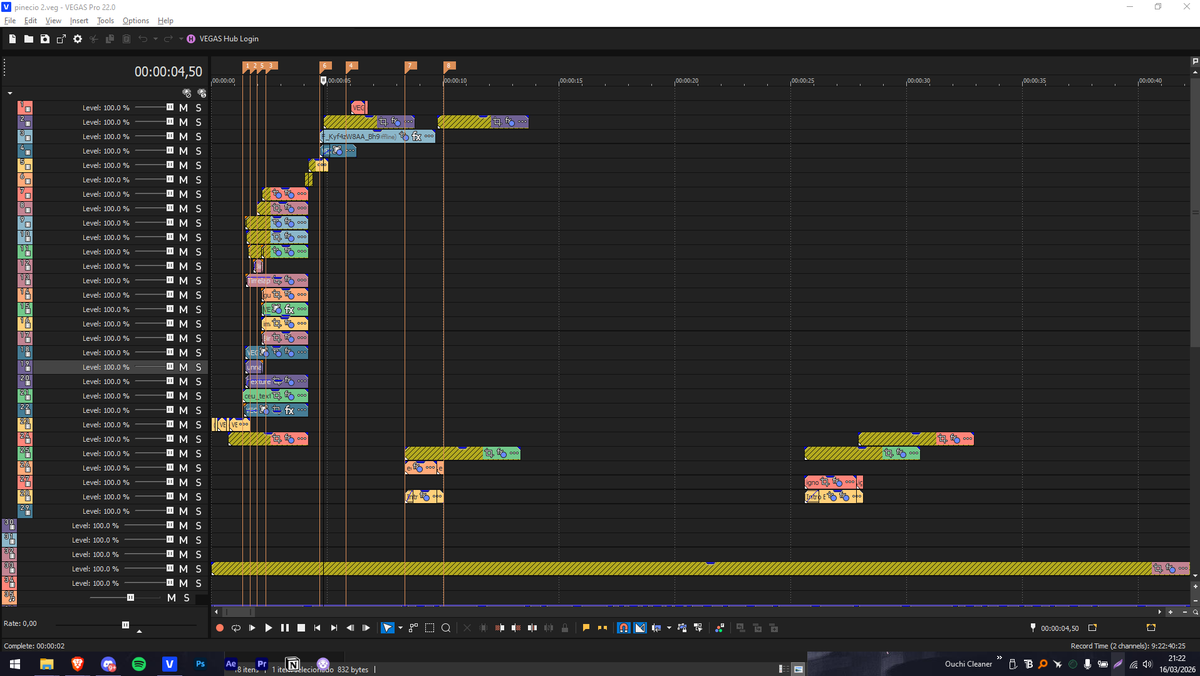Create a new project with the New icon

(13, 39)
